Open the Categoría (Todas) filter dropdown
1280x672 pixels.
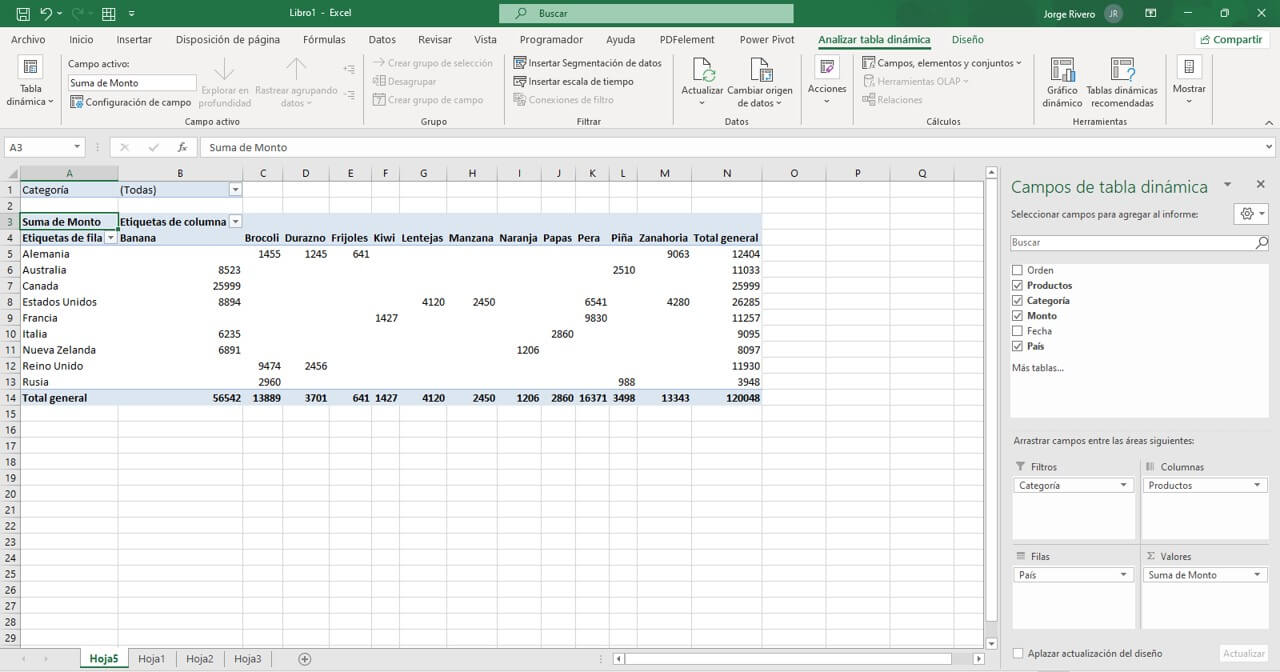coord(234,189)
